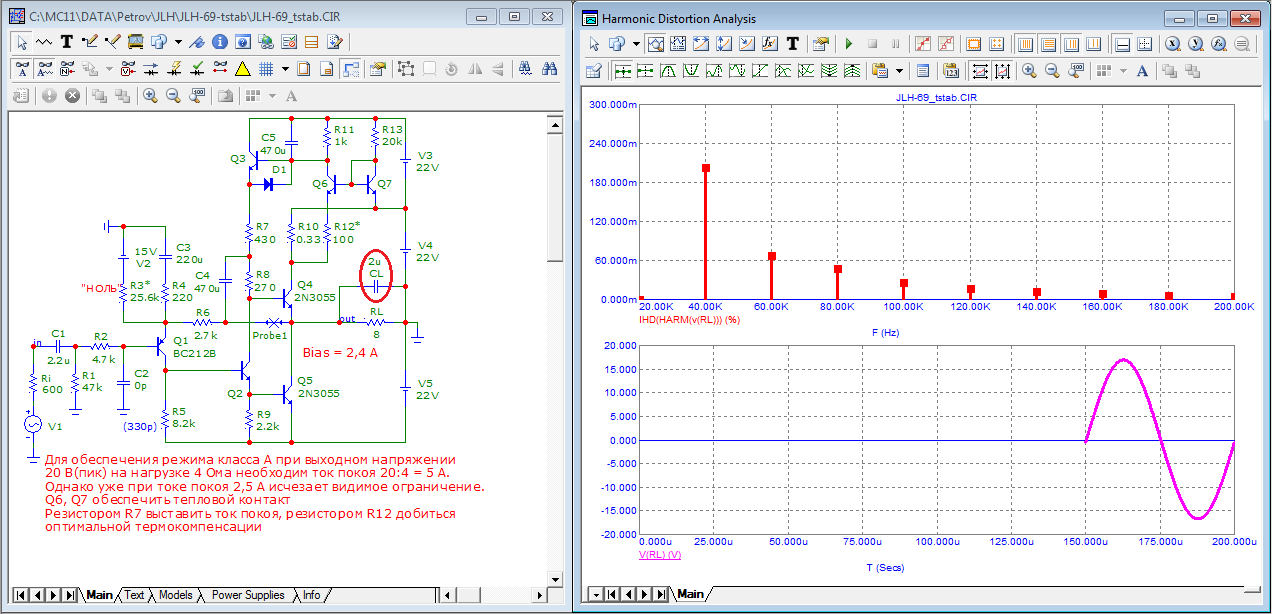Click the Probe1 label in schematic

point(270,335)
